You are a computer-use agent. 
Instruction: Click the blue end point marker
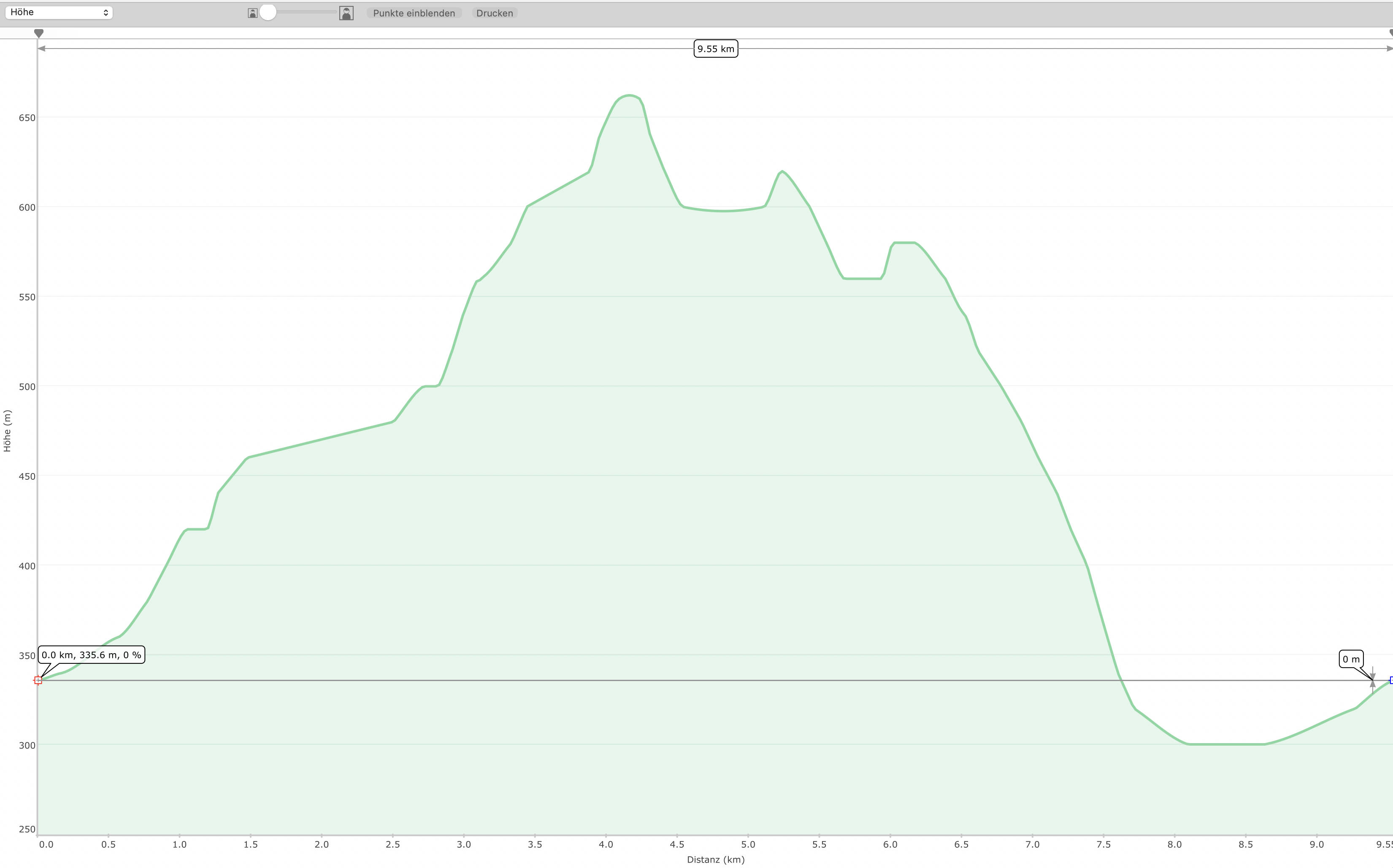[1391, 680]
